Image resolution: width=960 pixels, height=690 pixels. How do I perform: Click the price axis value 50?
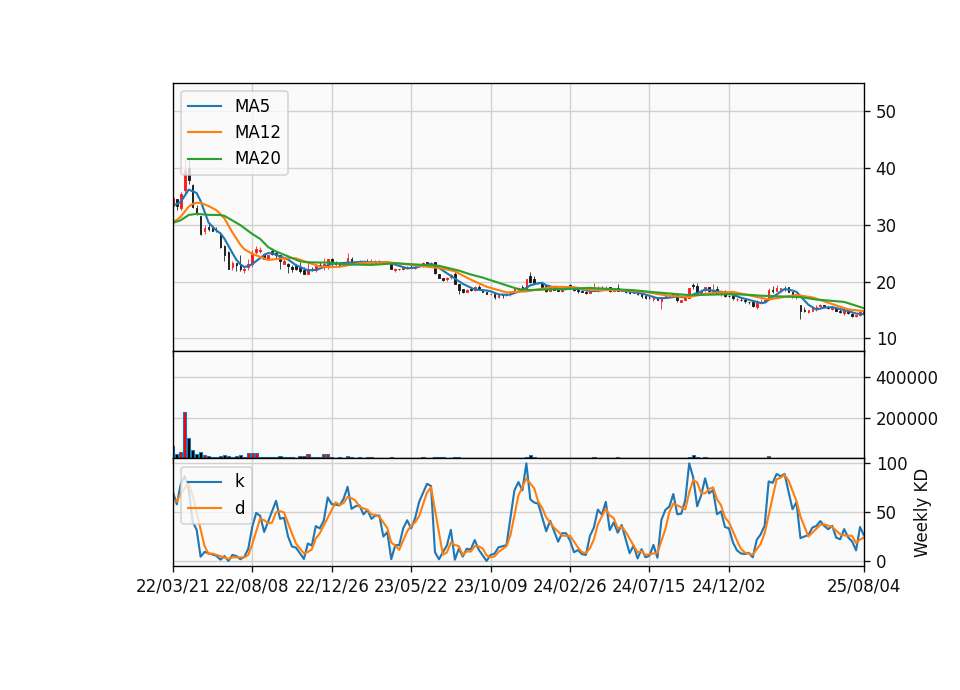pos(886,112)
